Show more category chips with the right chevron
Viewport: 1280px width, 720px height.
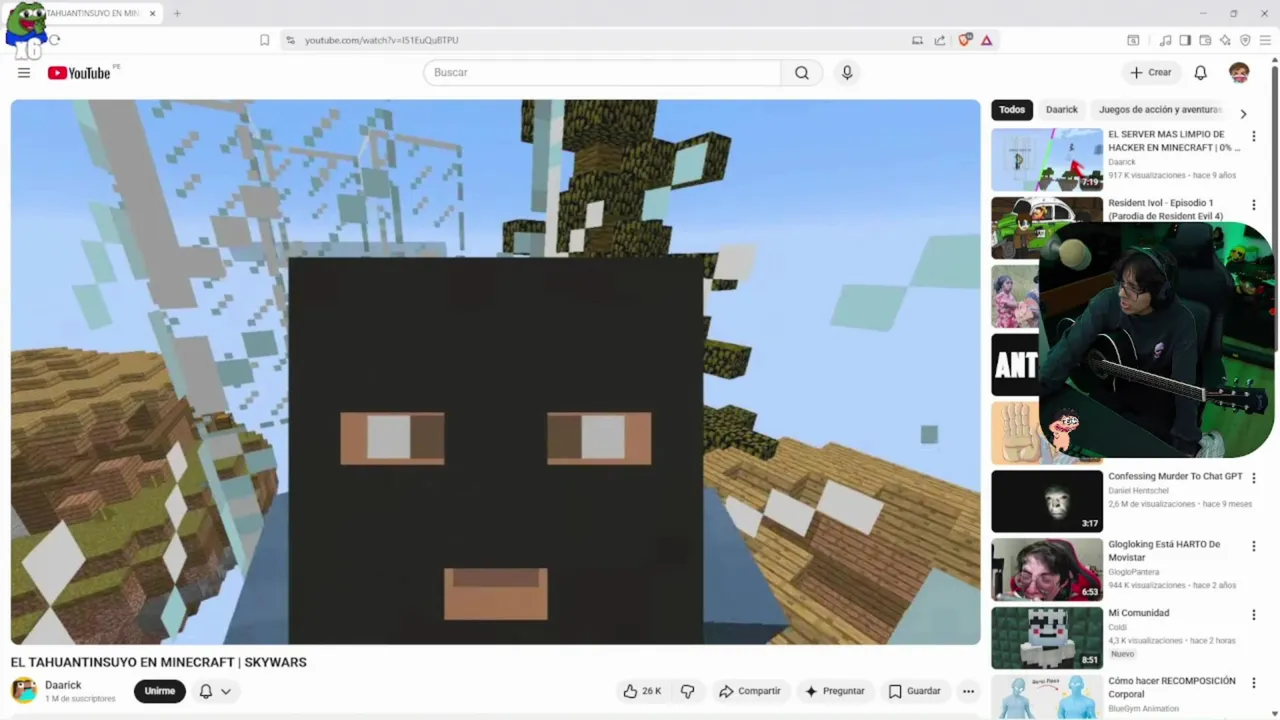(1243, 113)
